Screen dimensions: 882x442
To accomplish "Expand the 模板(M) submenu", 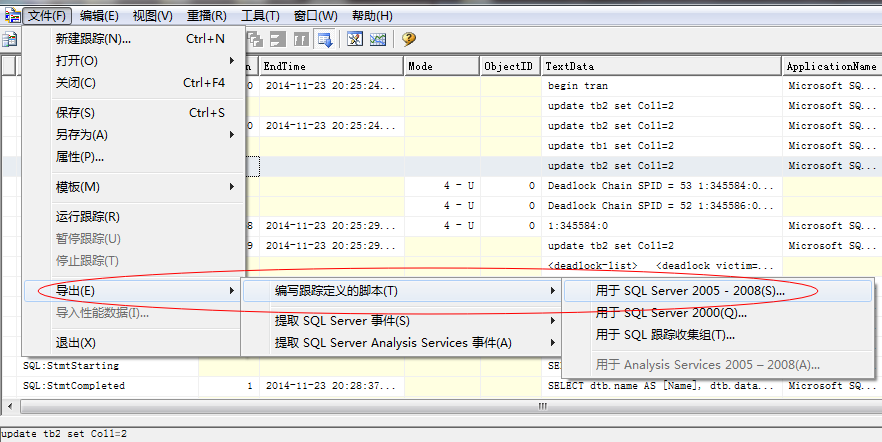I will pos(134,187).
